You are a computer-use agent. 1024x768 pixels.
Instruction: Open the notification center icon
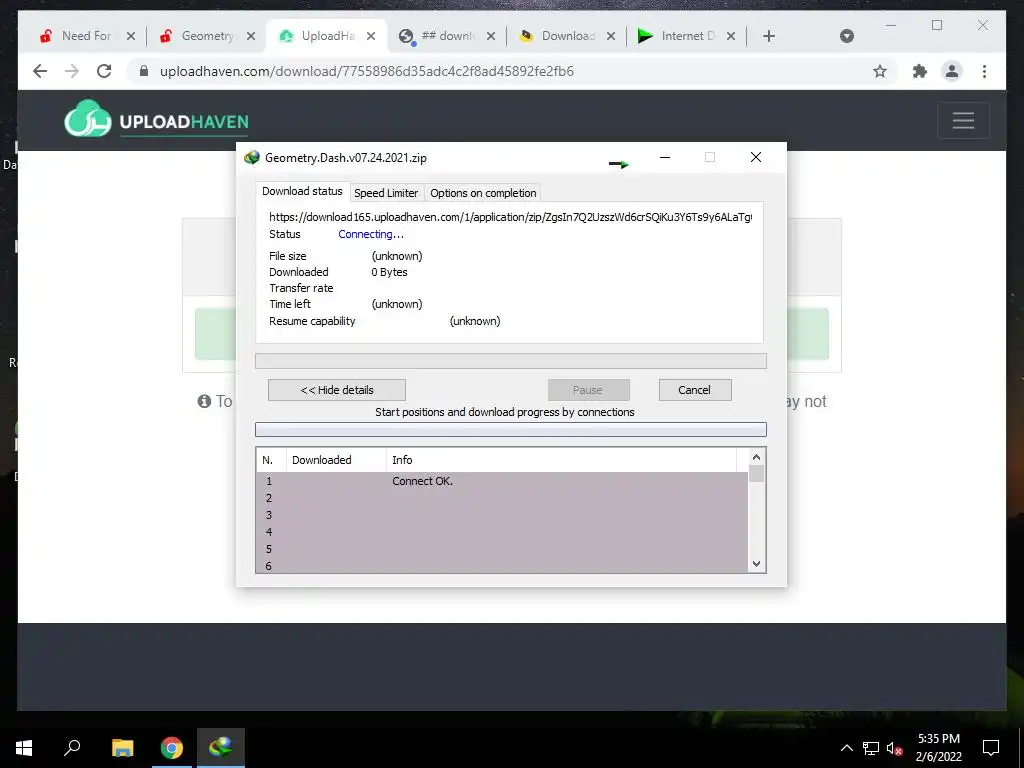[x=991, y=748]
